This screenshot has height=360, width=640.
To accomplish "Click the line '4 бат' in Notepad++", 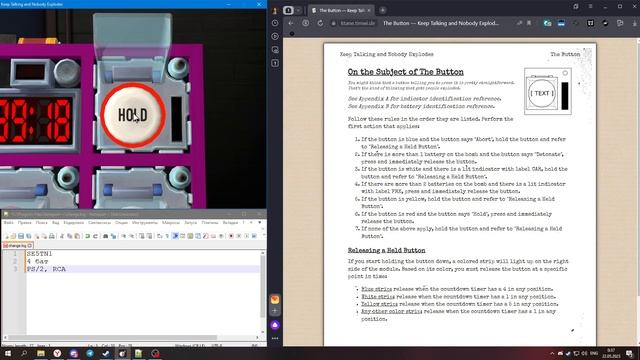I will pos(37,261).
